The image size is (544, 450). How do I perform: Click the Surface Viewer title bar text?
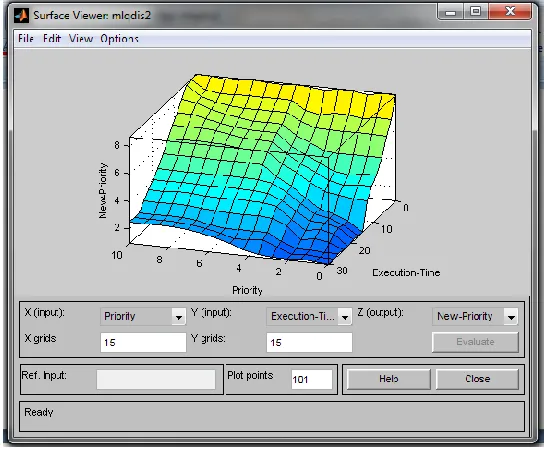[x=92, y=15]
